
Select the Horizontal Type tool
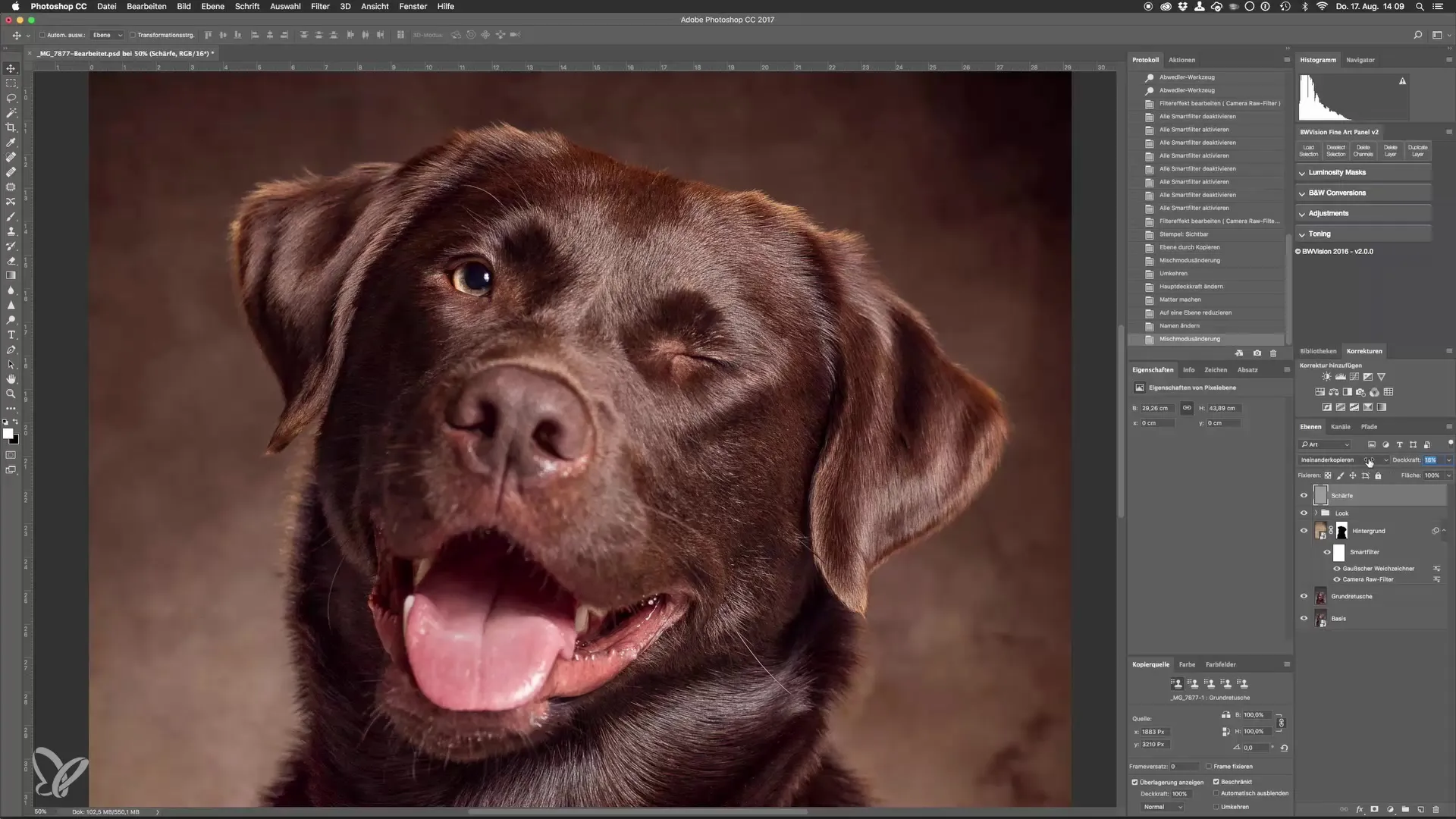(x=11, y=334)
